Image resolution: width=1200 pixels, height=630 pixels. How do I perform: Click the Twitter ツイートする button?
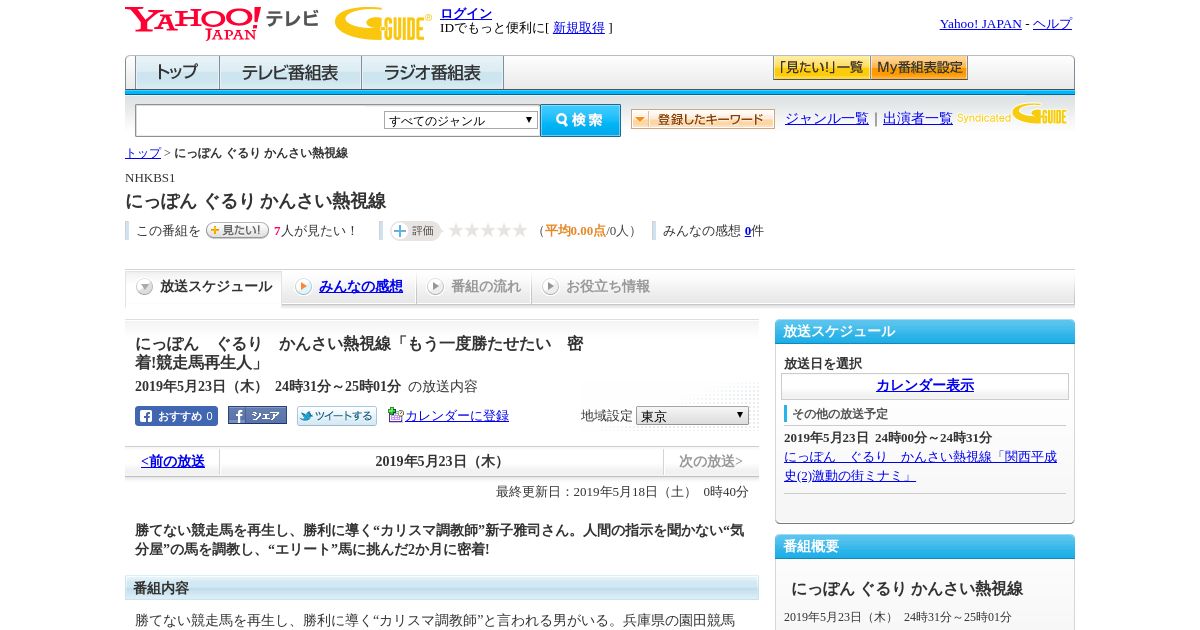click(x=337, y=416)
